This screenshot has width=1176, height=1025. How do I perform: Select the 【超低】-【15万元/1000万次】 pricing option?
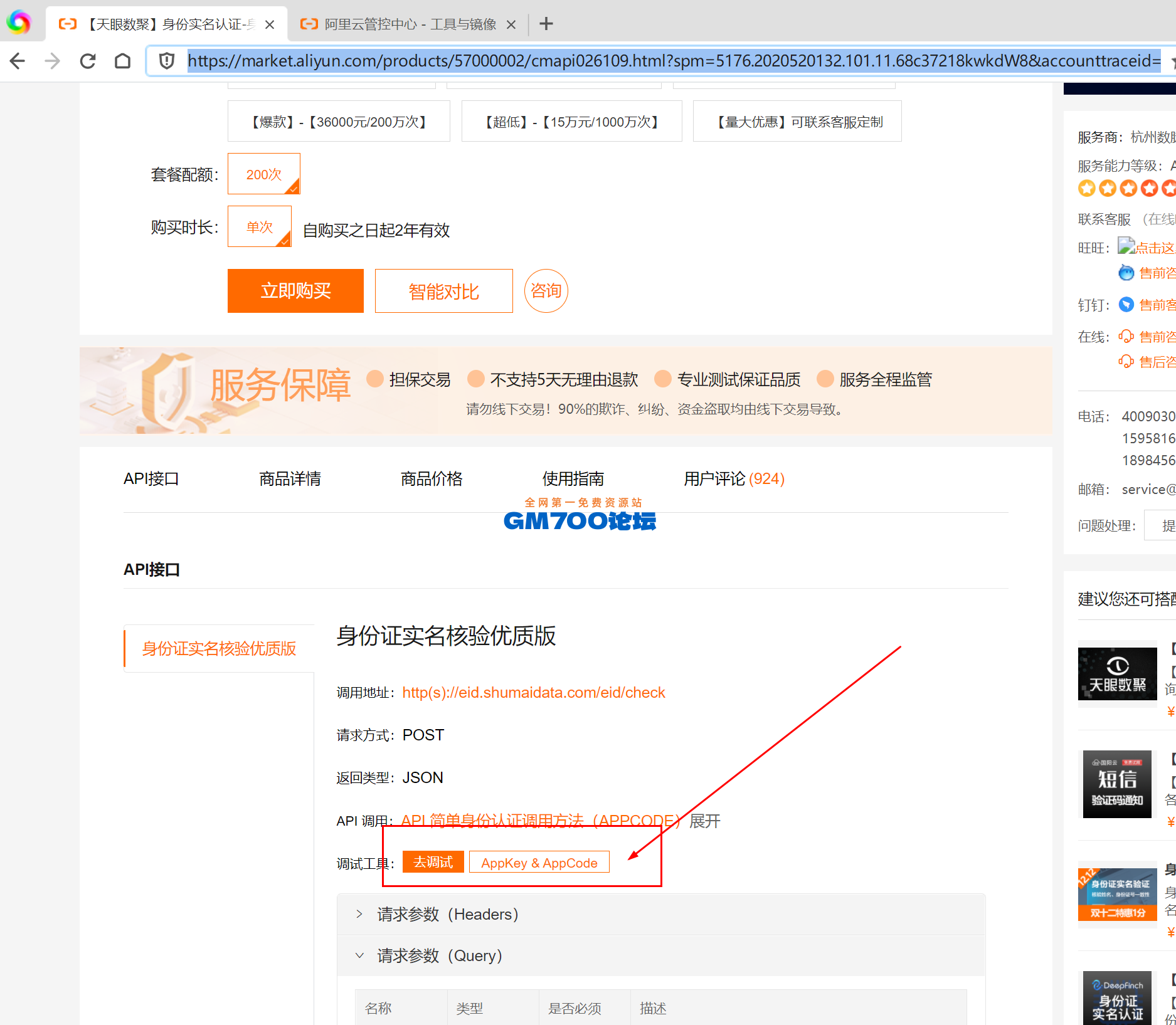(x=571, y=121)
